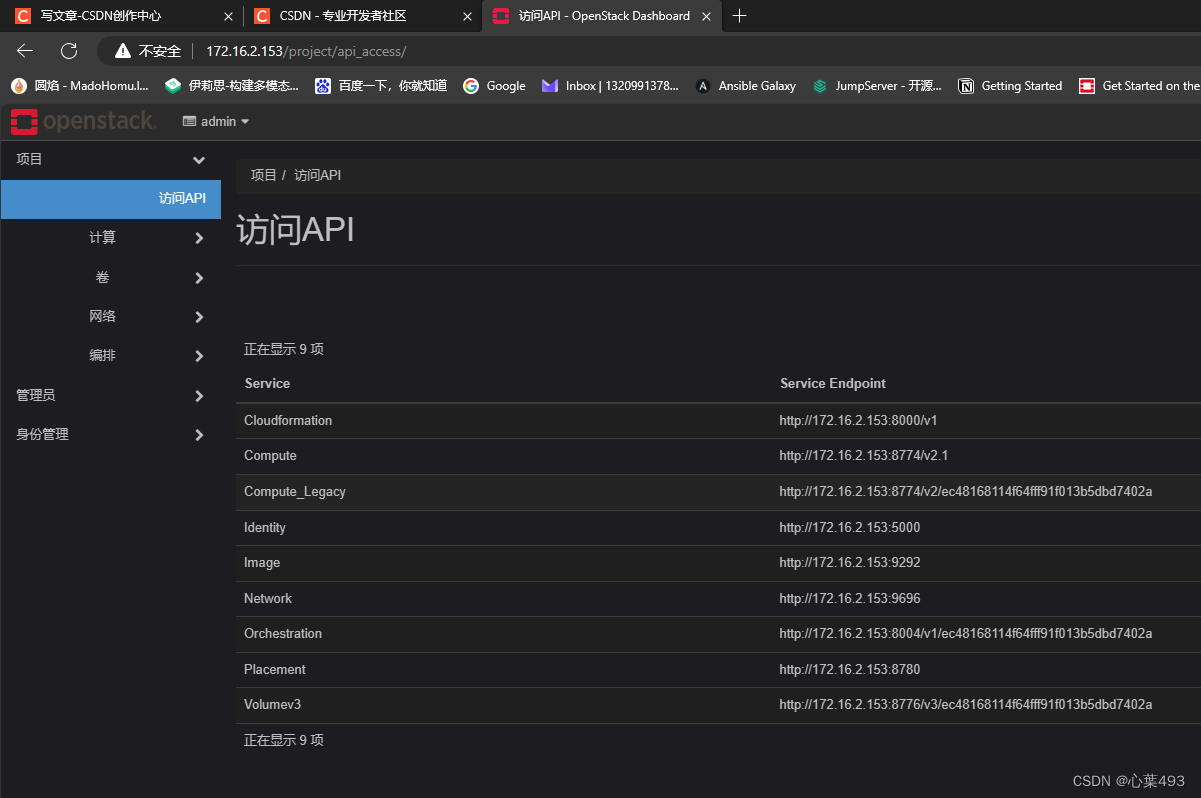Open the JumpServer bookmark
Viewport: 1201px width, 798px height.
pos(874,86)
